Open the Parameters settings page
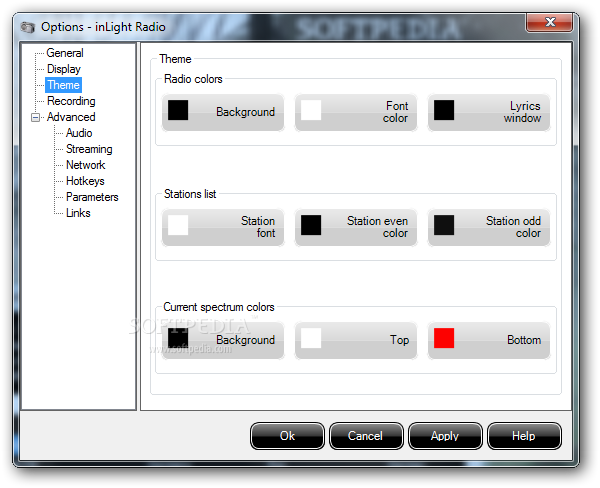 click(x=92, y=197)
